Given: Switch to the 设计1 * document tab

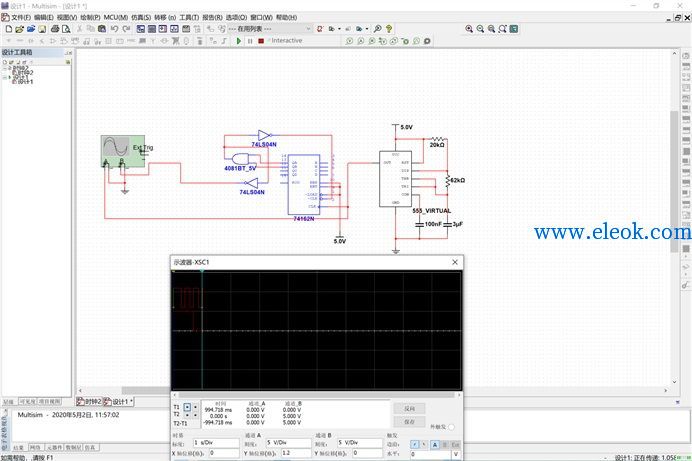Looking at the screenshot, I should coord(119,401).
